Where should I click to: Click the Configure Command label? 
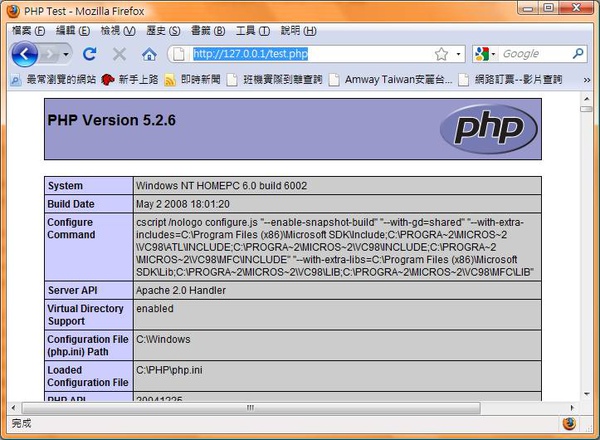71,228
